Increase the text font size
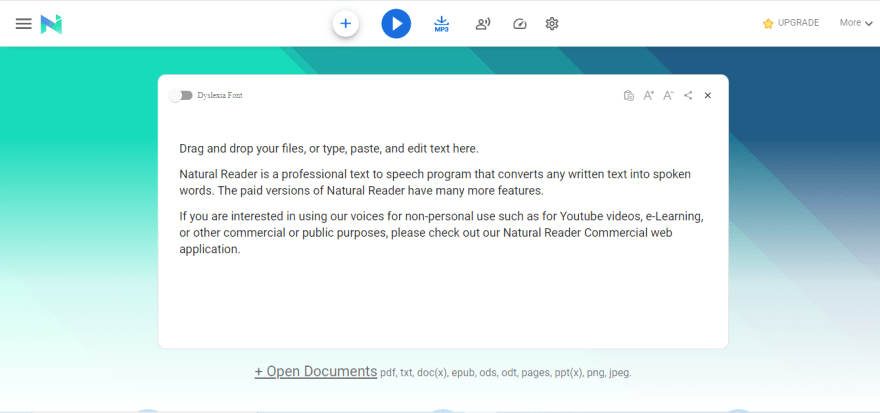880x413 pixels. tap(649, 95)
